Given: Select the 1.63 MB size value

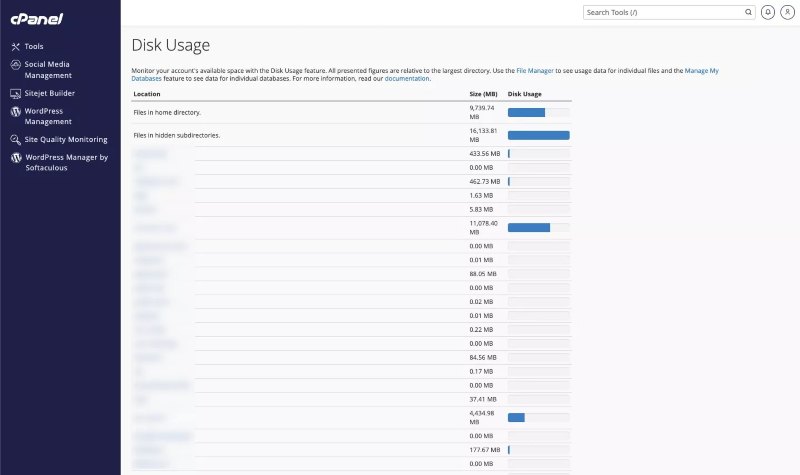Looking at the screenshot, I should click(x=481, y=195).
